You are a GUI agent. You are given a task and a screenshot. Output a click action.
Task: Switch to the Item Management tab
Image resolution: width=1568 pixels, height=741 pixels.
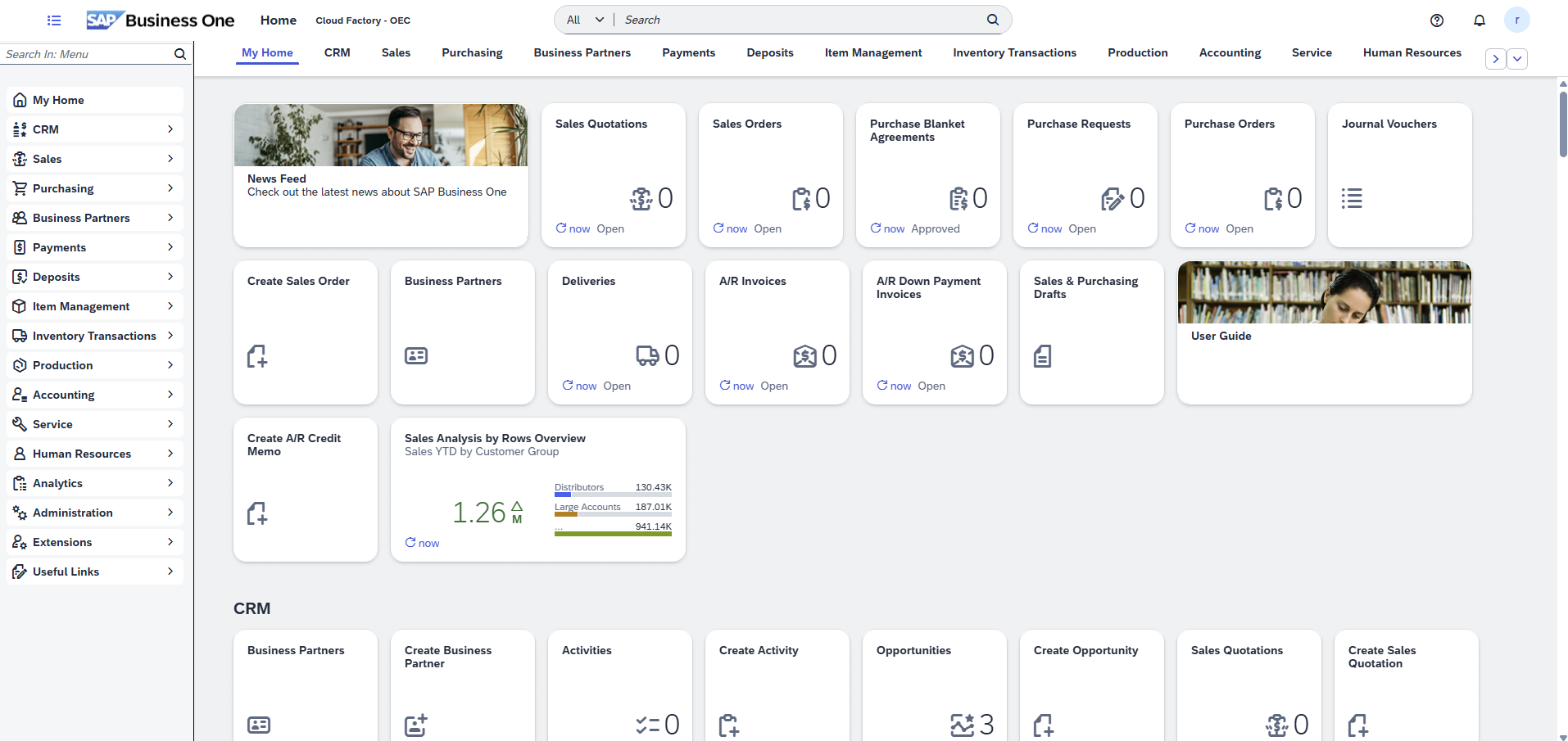point(872,52)
